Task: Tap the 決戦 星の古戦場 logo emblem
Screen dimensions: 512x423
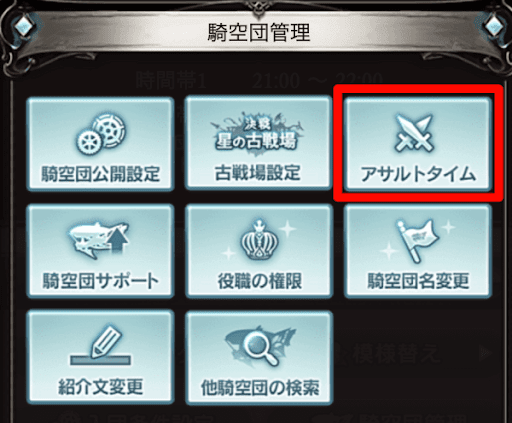Action: (x=257, y=136)
